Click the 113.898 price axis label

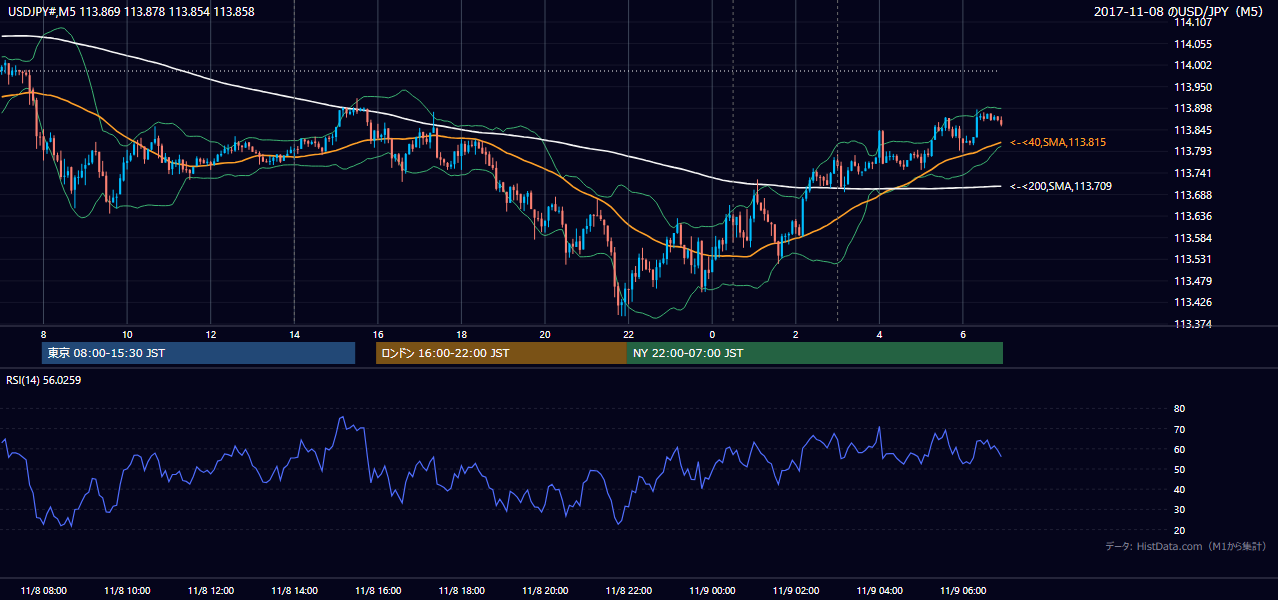pyautogui.click(x=1193, y=108)
